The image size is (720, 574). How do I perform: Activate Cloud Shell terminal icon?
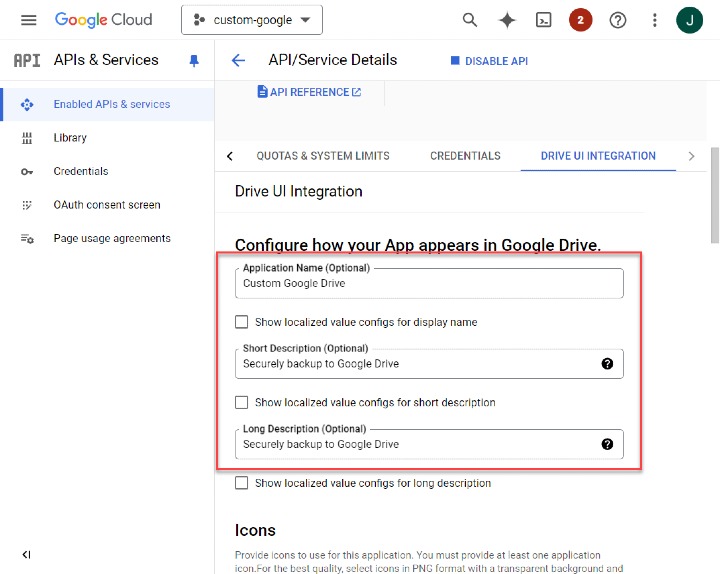pos(544,20)
